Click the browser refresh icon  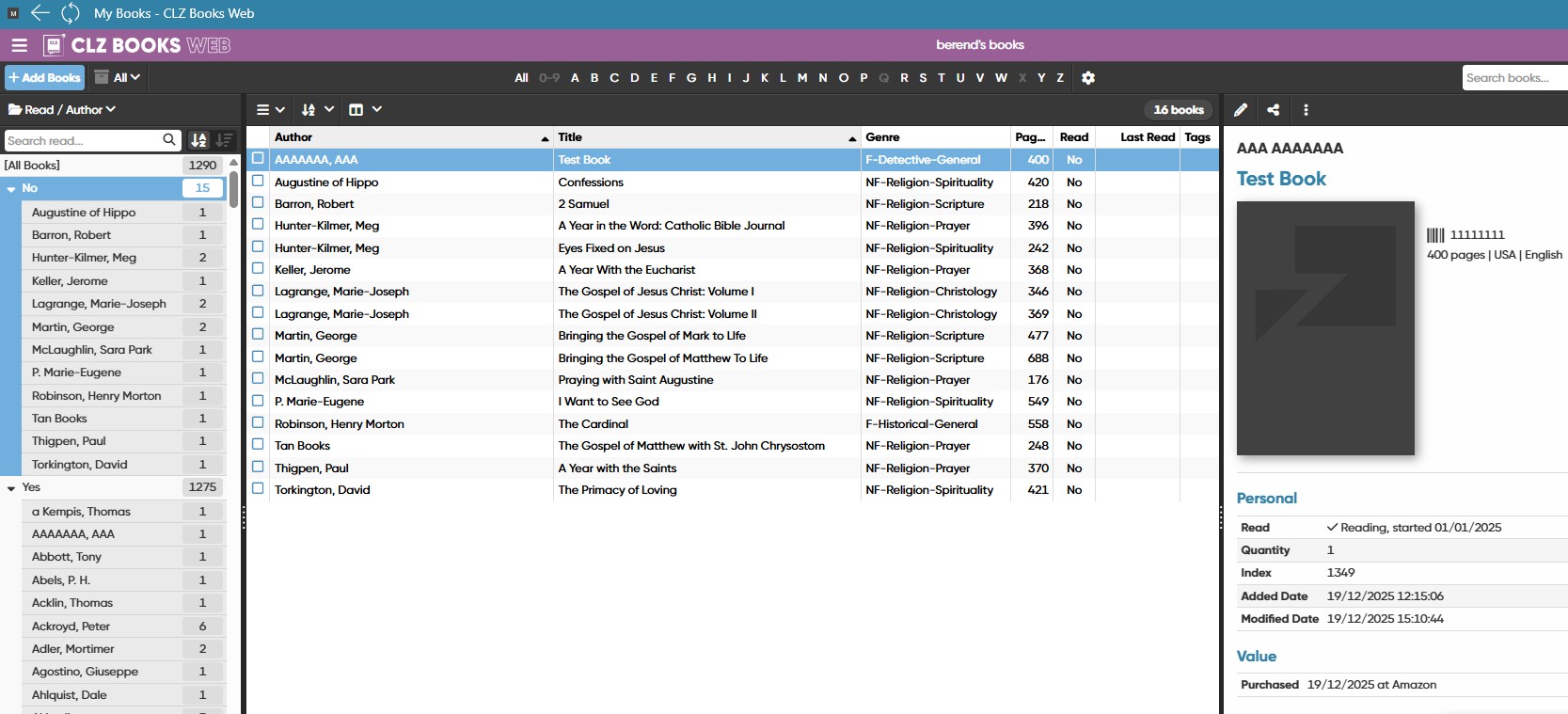pyautogui.click(x=71, y=13)
